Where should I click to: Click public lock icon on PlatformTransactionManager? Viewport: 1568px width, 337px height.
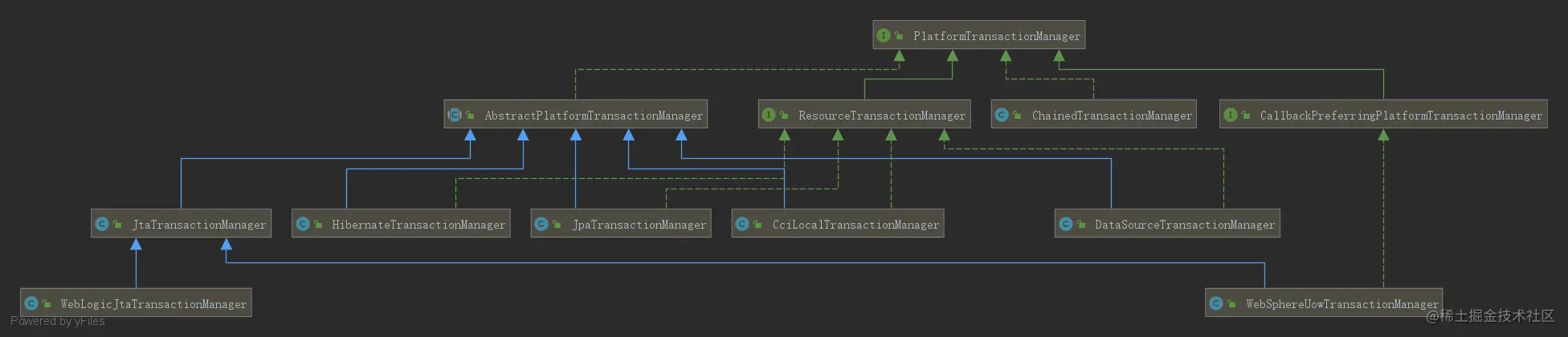tap(899, 36)
